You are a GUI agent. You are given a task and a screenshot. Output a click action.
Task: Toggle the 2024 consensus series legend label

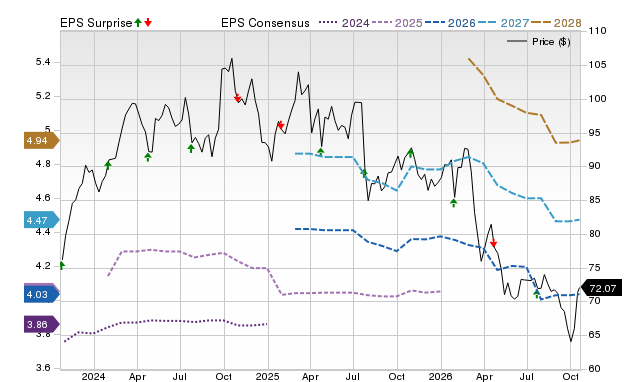tap(356, 23)
